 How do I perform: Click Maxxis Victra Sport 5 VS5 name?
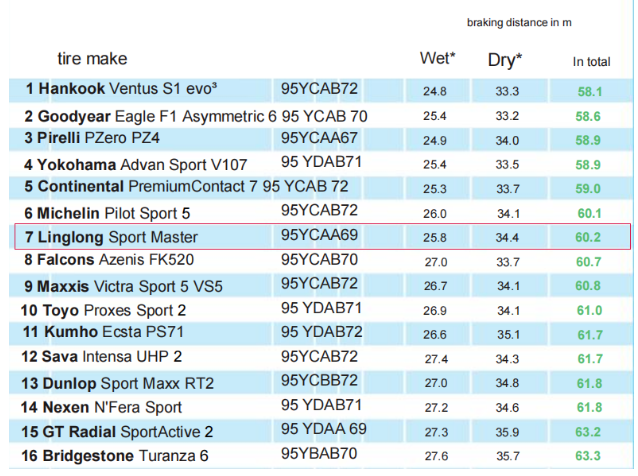(123, 286)
